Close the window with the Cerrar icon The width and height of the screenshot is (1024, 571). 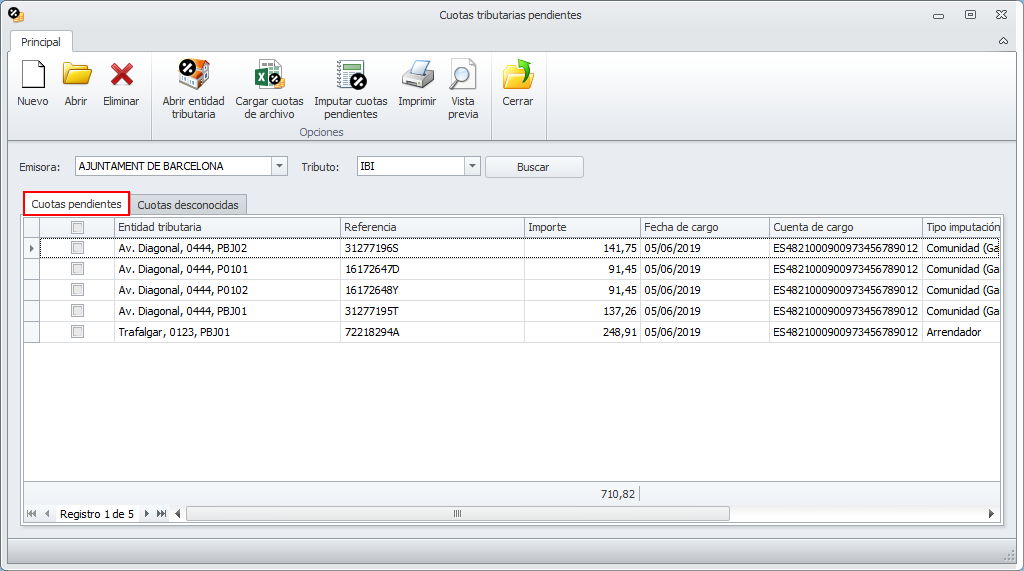(518, 75)
